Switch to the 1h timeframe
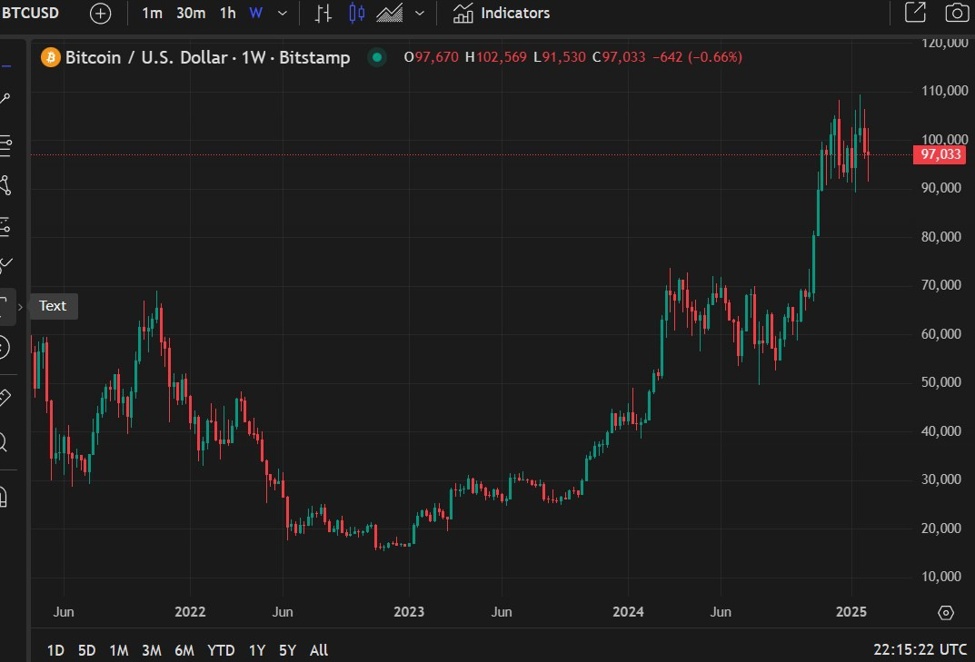The width and height of the screenshot is (975, 662). point(228,13)
